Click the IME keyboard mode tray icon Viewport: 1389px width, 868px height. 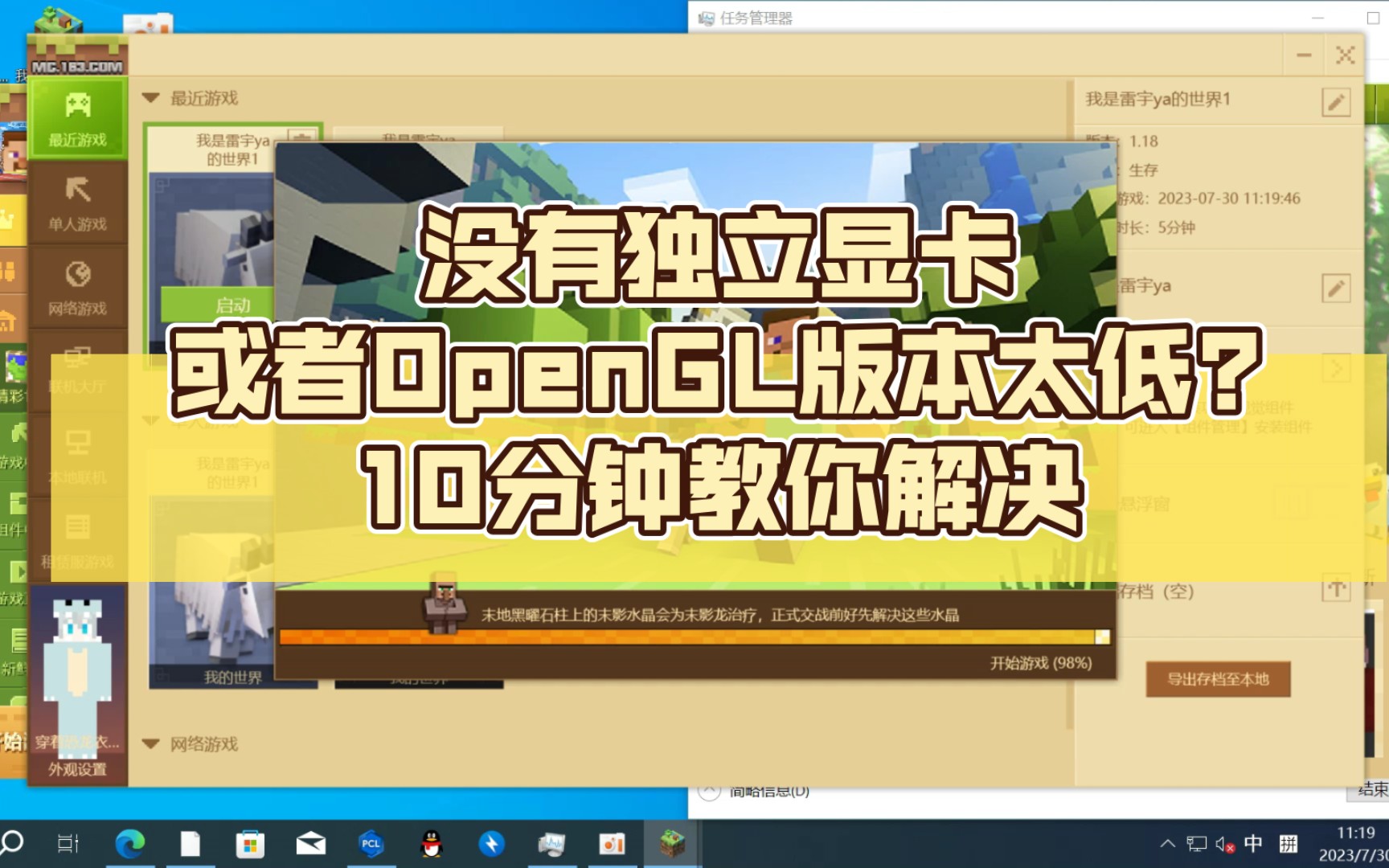point(1289,844)
